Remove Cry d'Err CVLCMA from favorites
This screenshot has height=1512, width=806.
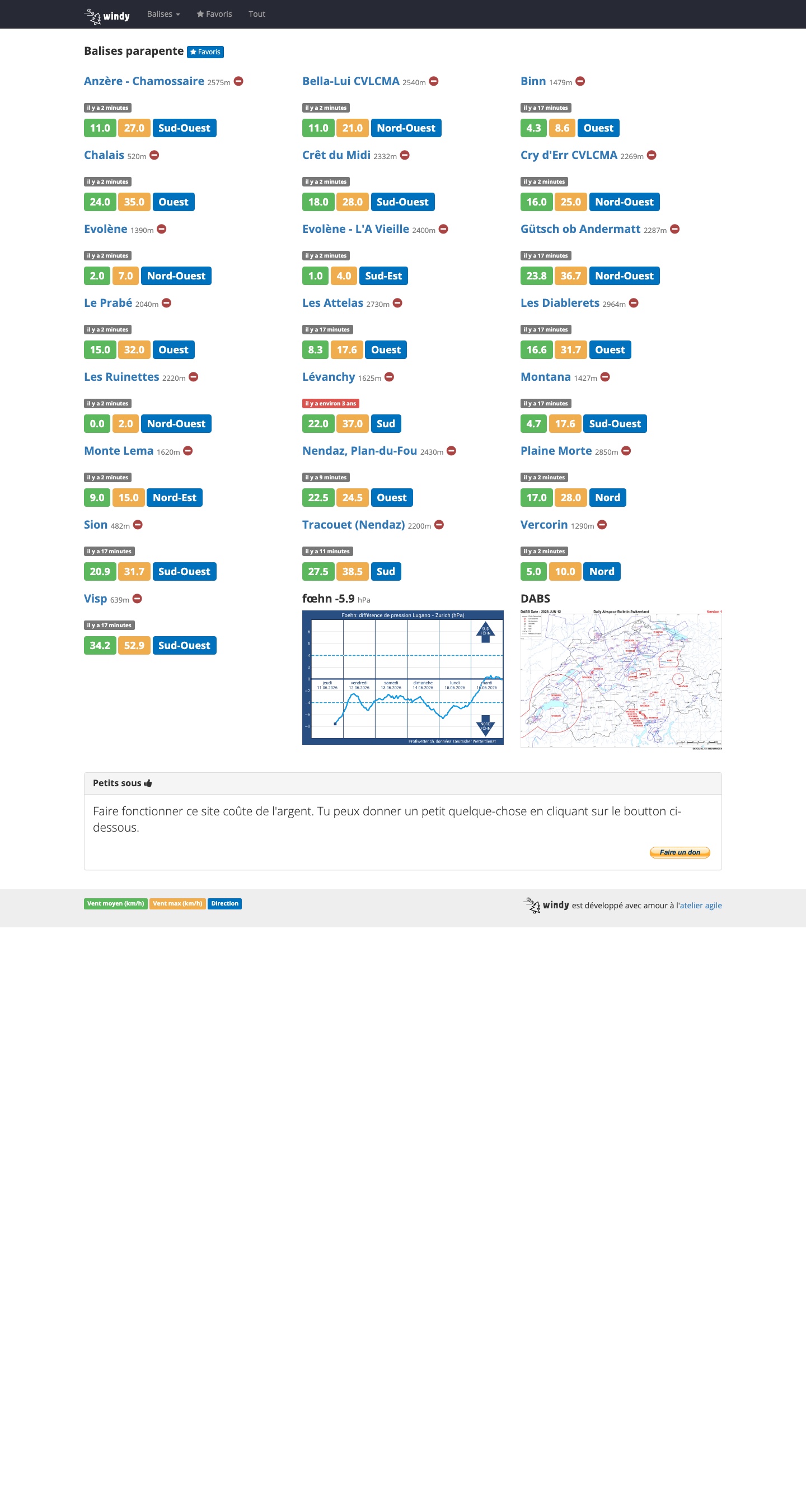652,156
